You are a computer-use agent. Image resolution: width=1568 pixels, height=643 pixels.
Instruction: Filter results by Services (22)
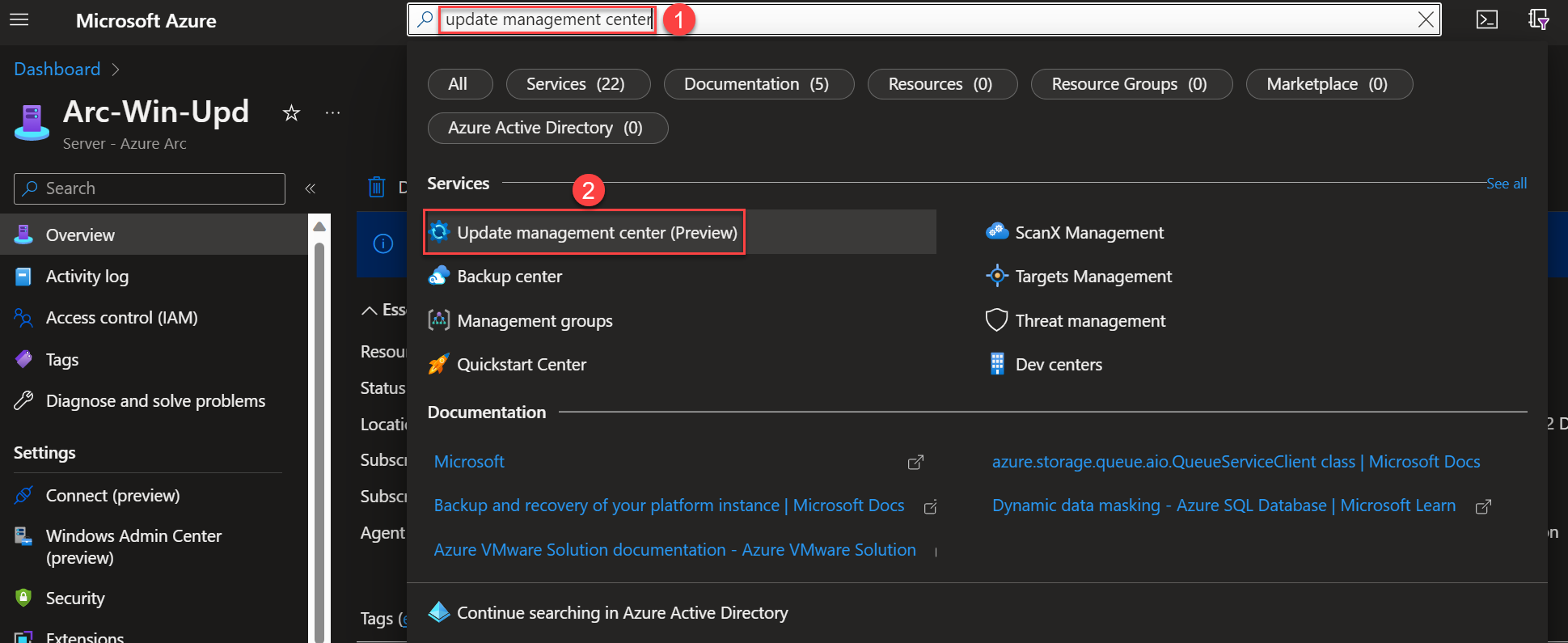(x=577, y=84)
